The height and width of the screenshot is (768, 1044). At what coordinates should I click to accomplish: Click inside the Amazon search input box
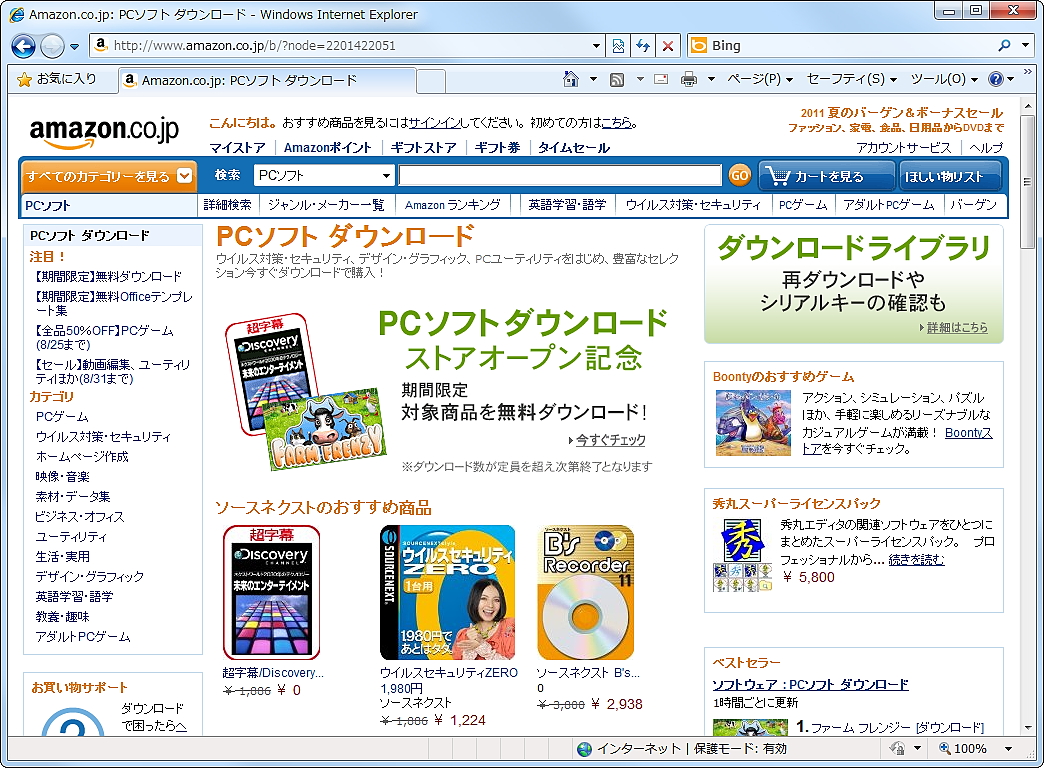[x=560, y=175]
